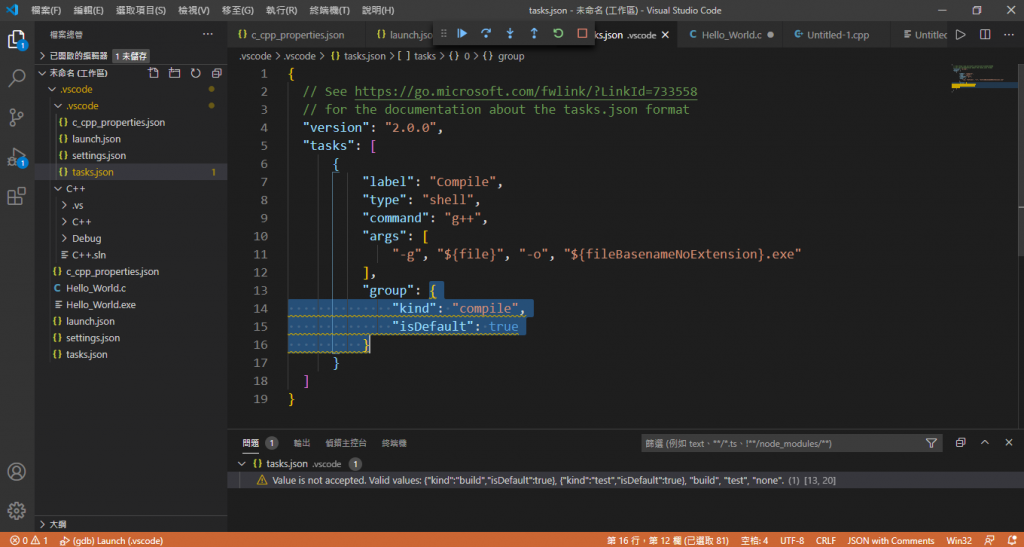
Task: Switch to 終端機 panel tab
Action: click(x=394, y=443)
